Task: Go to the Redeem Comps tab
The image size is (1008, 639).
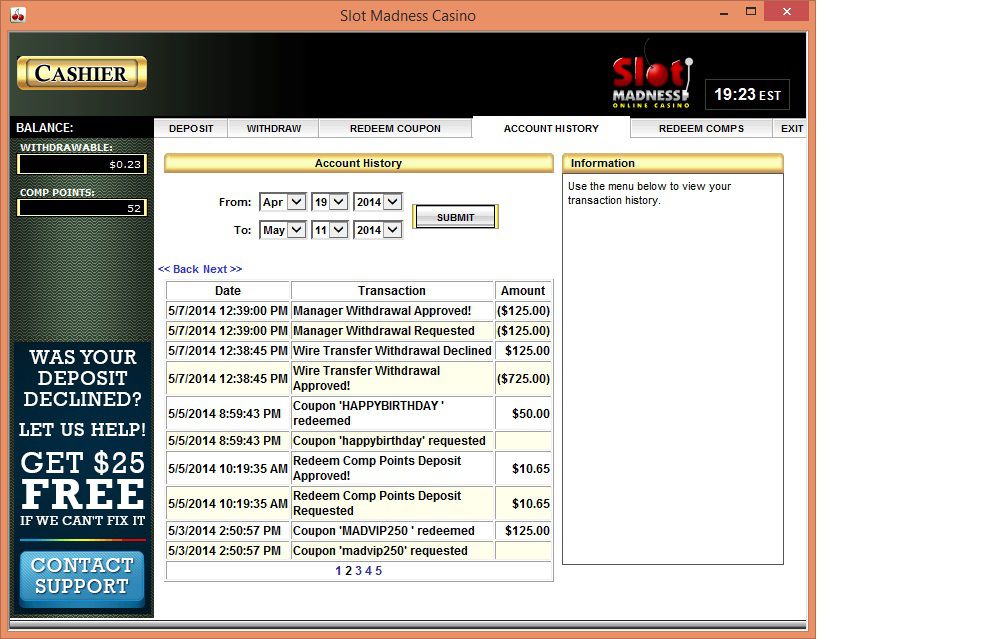Action: coord(701,129)
